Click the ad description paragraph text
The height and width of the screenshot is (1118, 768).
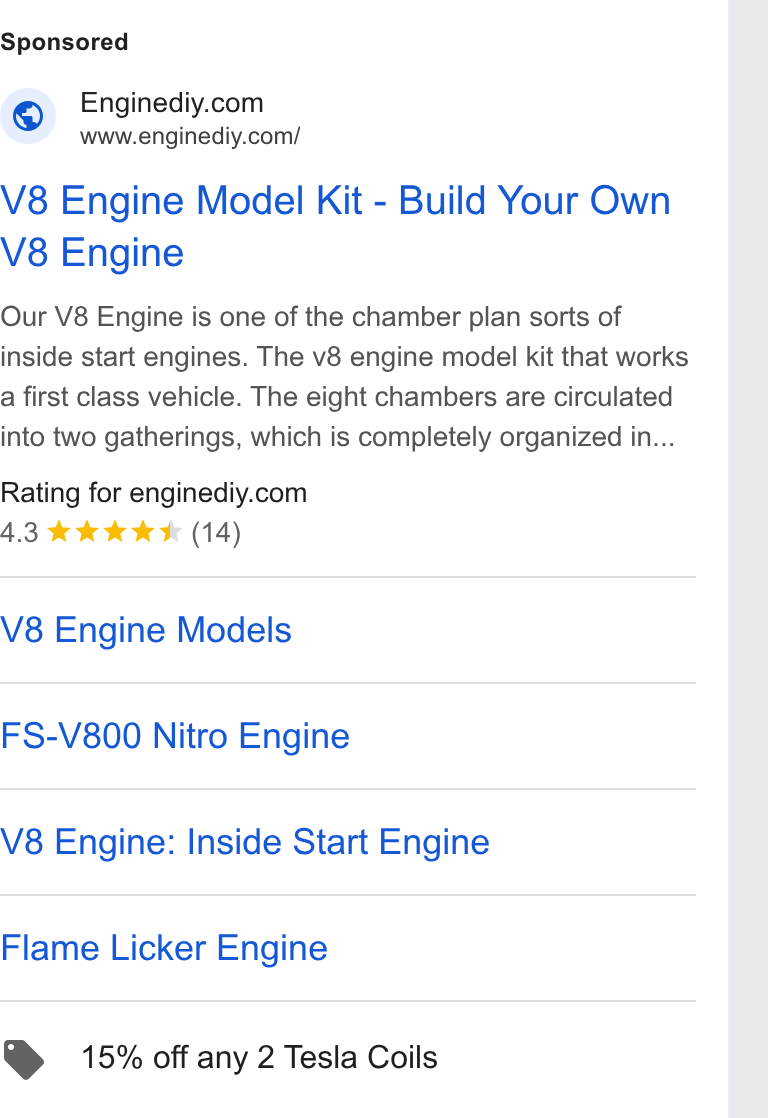(x=344, y=376)
